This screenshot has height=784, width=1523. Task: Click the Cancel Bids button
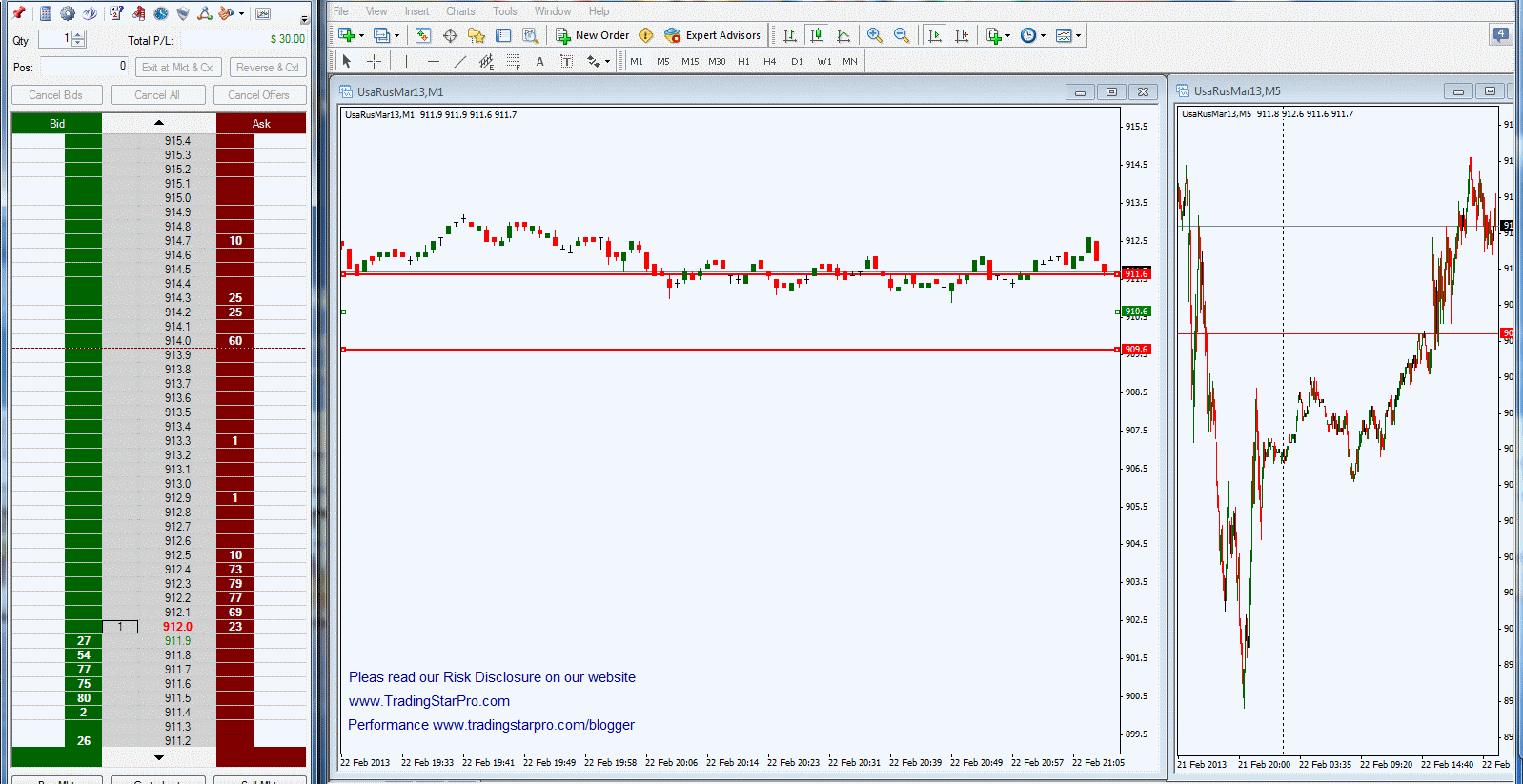click(x=56, y=95)
